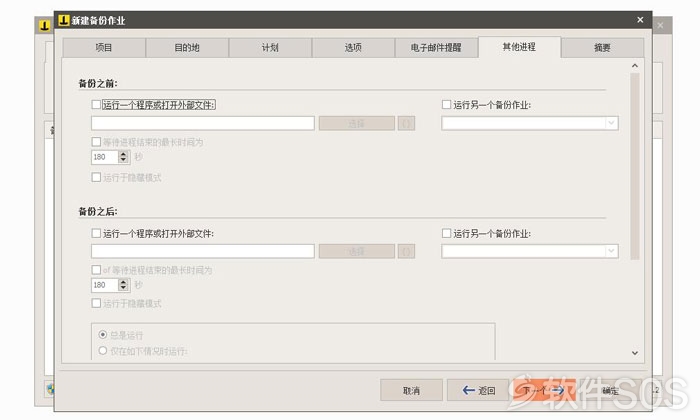This screenshot has height=420, width=700.
Task: Click the {} variables button under 备份之前
Action: tap(406, 123)
